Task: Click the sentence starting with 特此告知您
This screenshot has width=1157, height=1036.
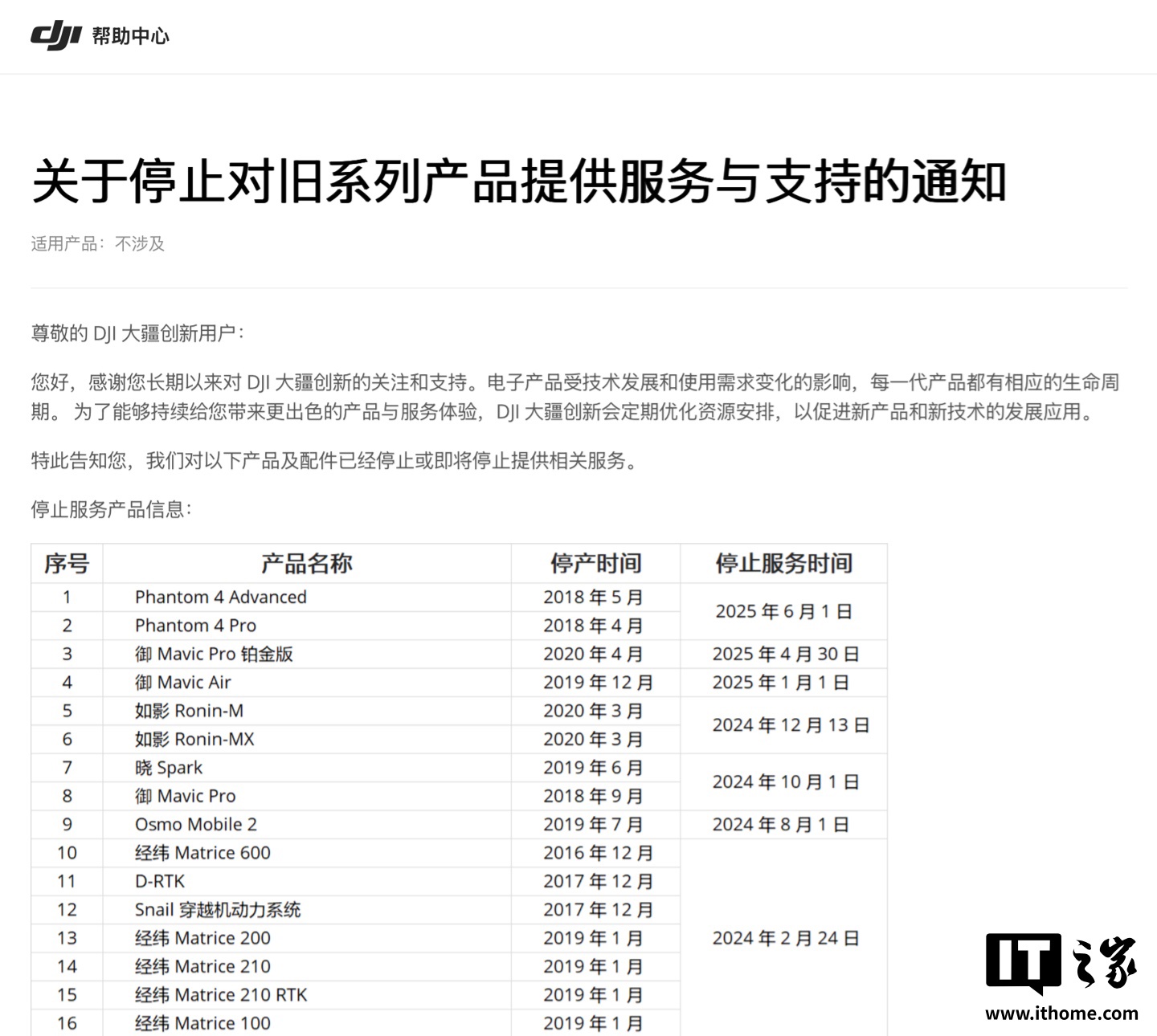Action: pyautogui.click(x=333, y=460)
